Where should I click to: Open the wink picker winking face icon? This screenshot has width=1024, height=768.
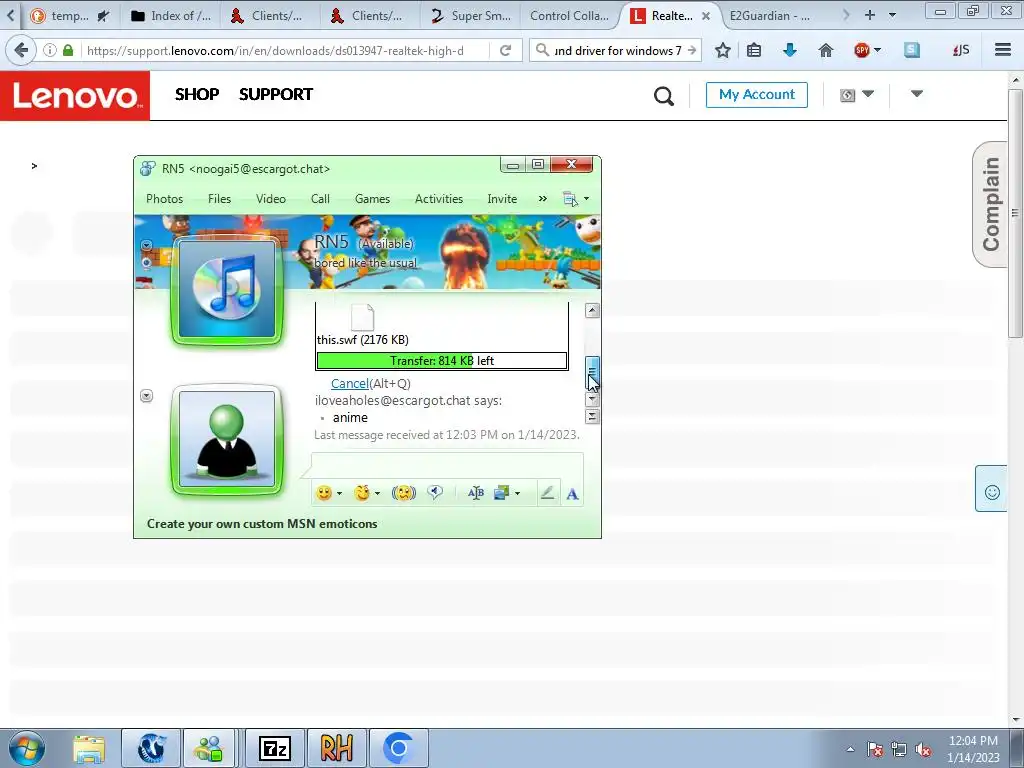point(361,493)
